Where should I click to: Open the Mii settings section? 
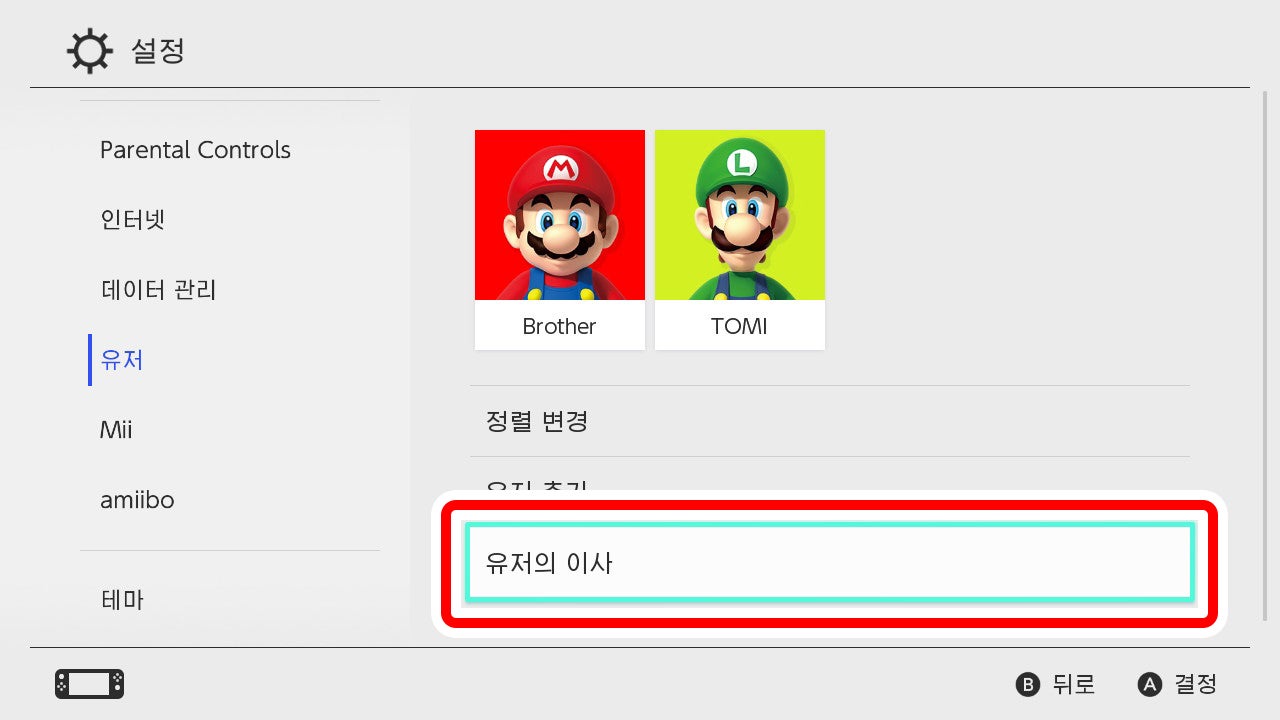(x=116, y=430)
